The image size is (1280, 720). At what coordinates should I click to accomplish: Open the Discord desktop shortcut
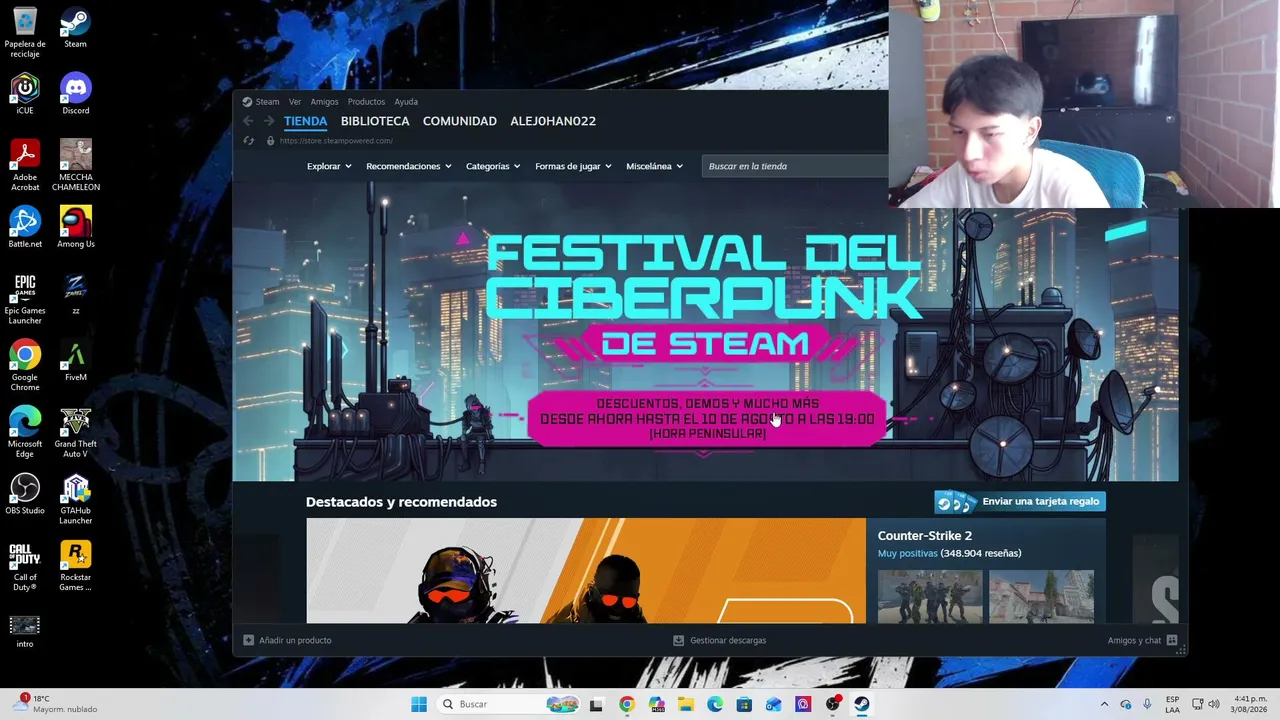click(x=75, y=94)
